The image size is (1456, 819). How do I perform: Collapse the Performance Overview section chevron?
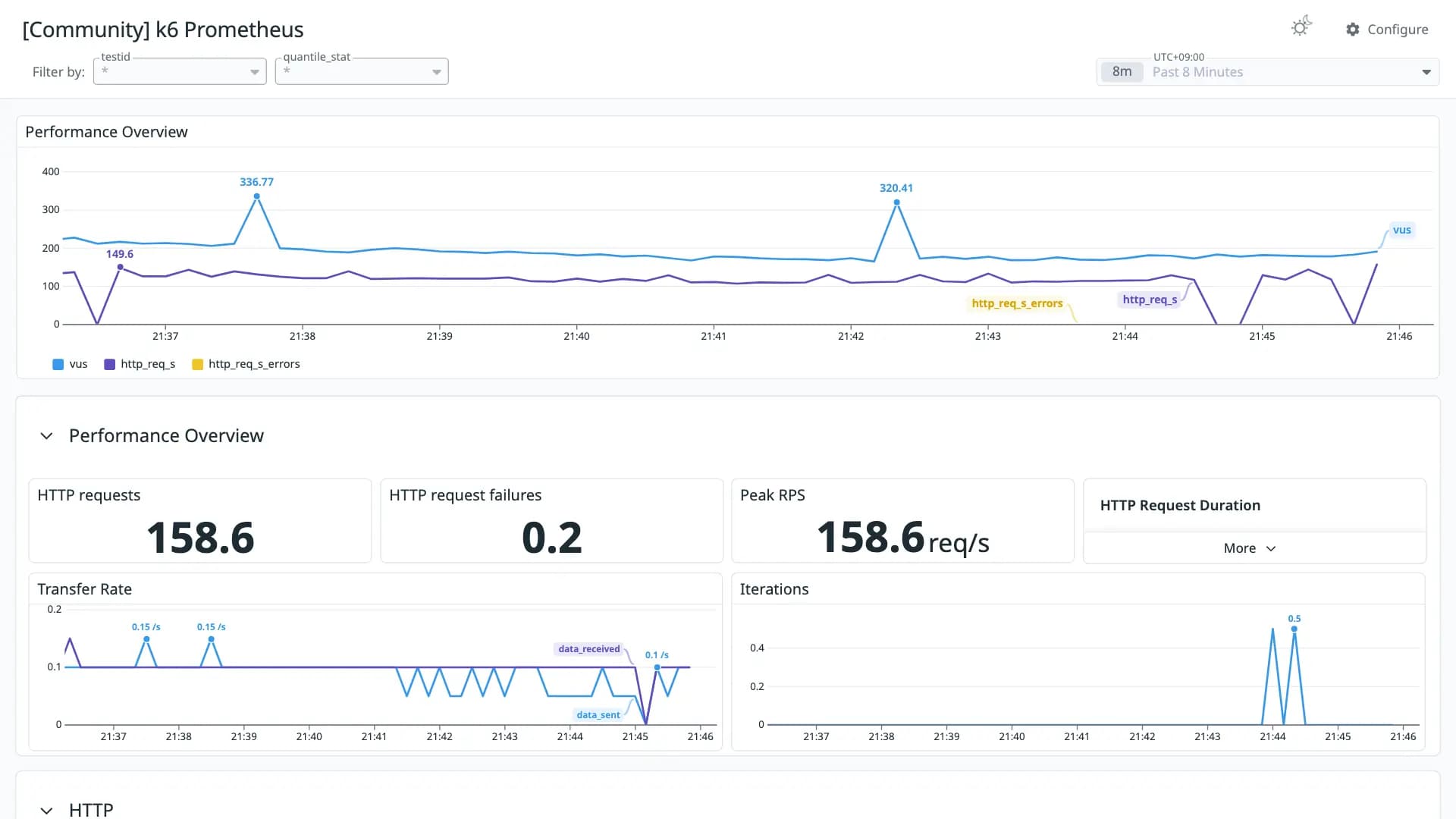point(46,436)
